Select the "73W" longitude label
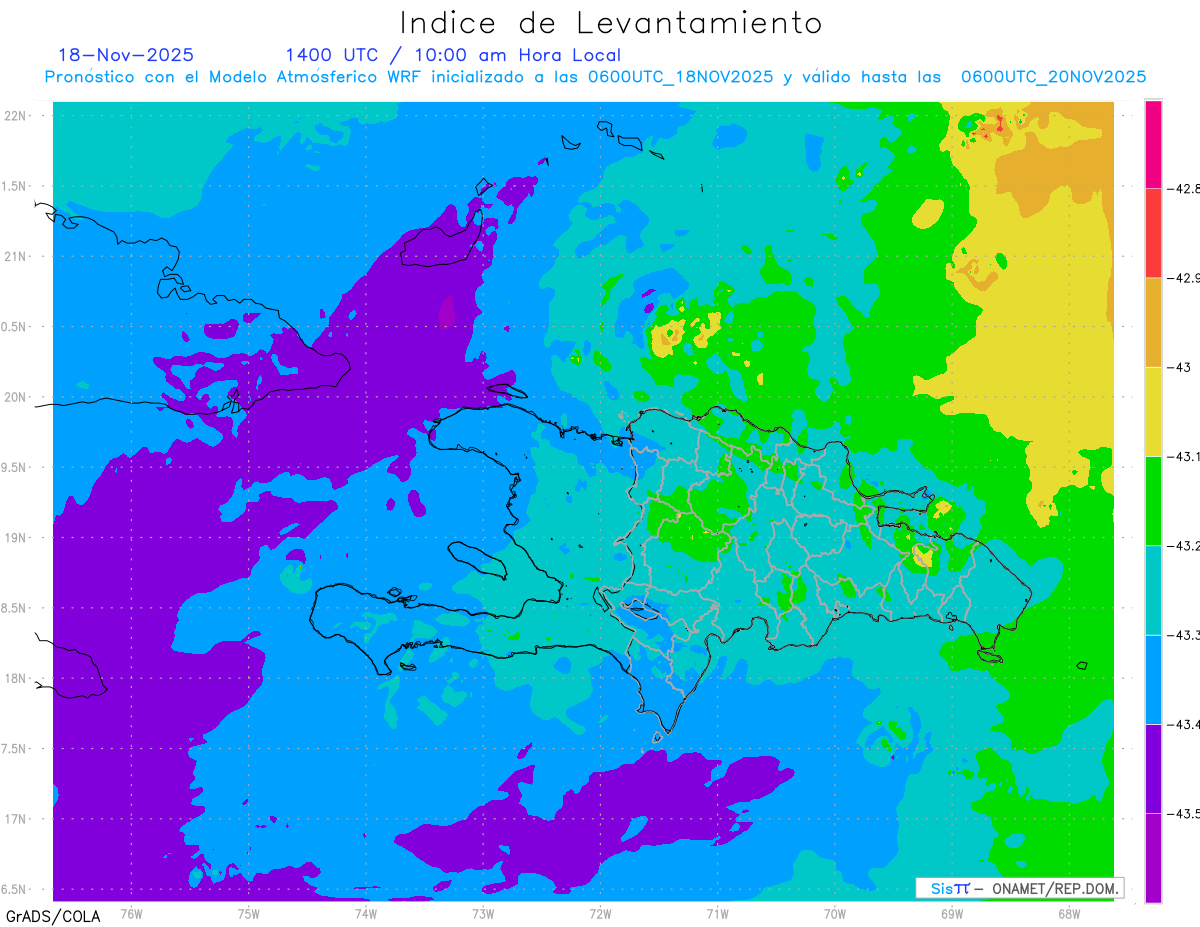 [483, 913]
